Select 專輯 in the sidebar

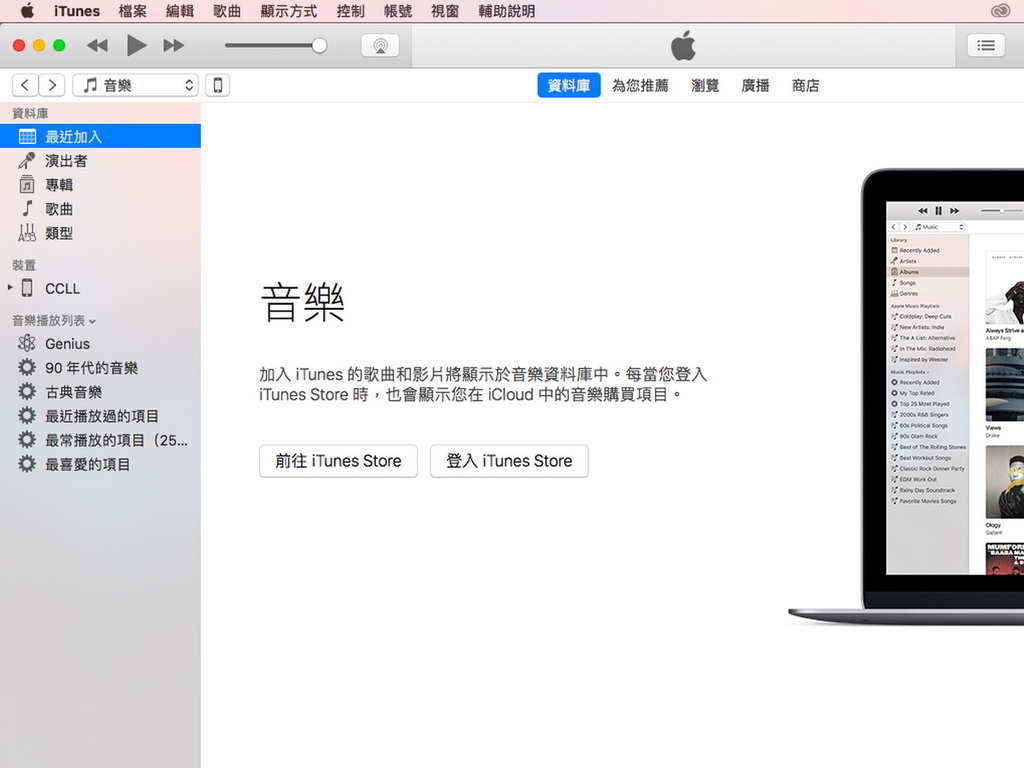[101, 185]
